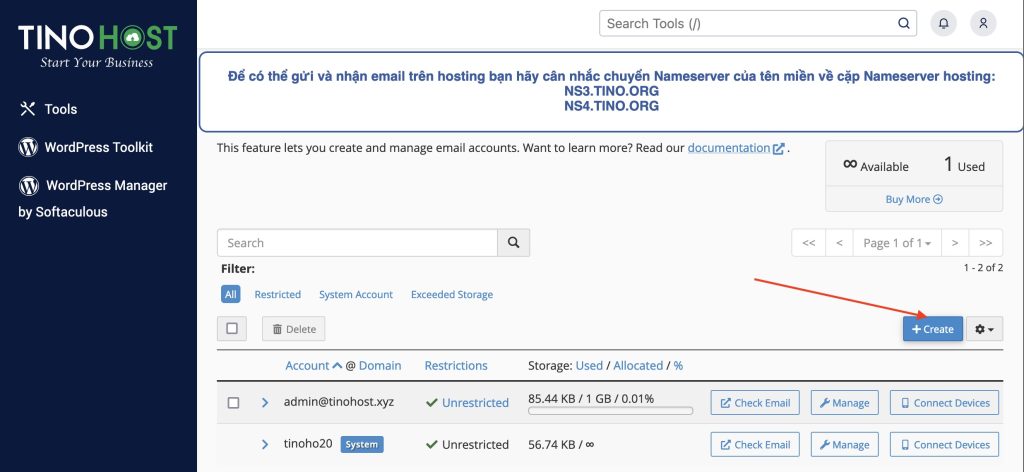Click the Delete button
Viewport: 1024px width, 472px height.
[x=294, y=329]
